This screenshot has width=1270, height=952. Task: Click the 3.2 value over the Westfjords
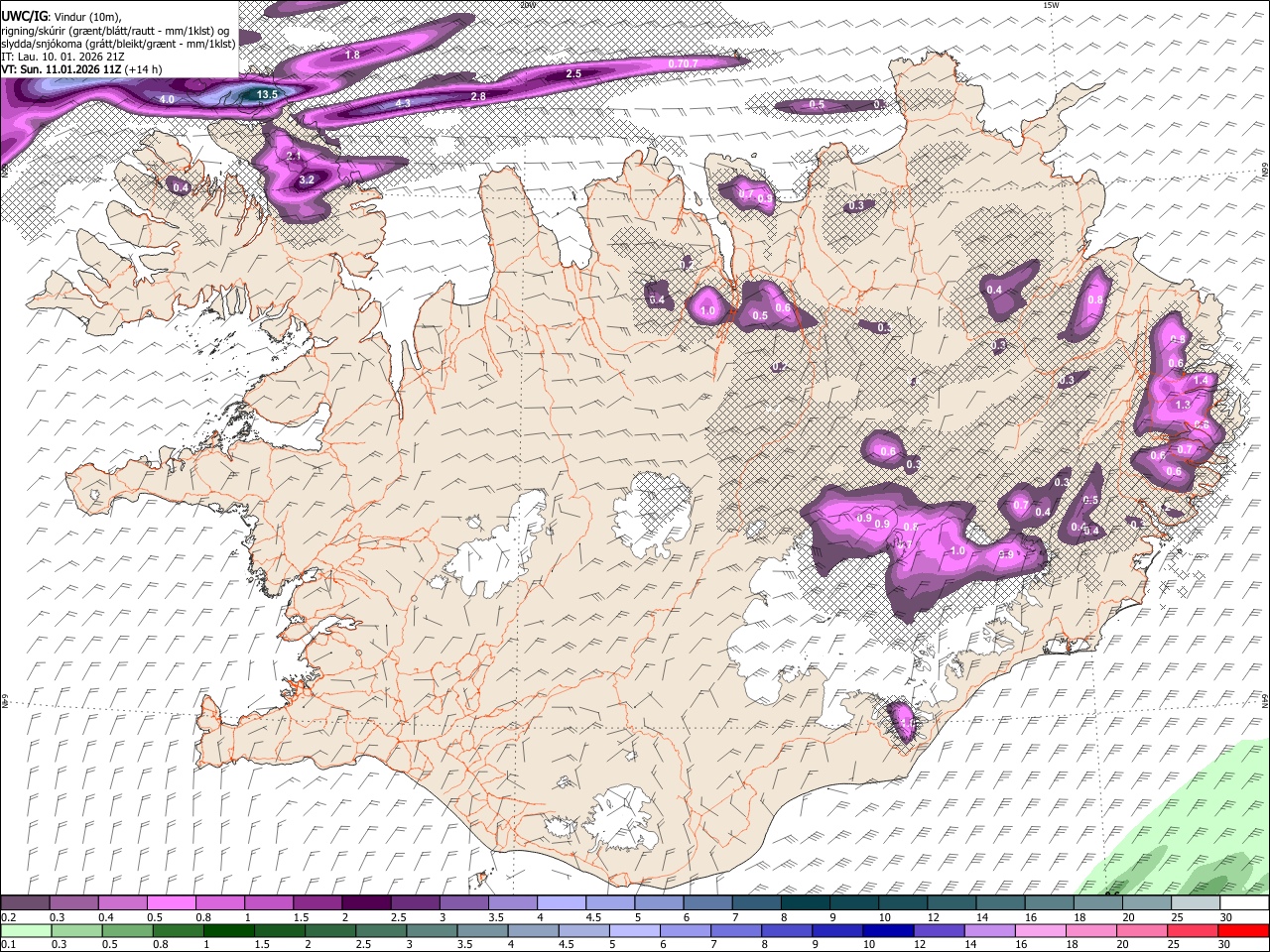pyautogui.click(x=307, y=179)
